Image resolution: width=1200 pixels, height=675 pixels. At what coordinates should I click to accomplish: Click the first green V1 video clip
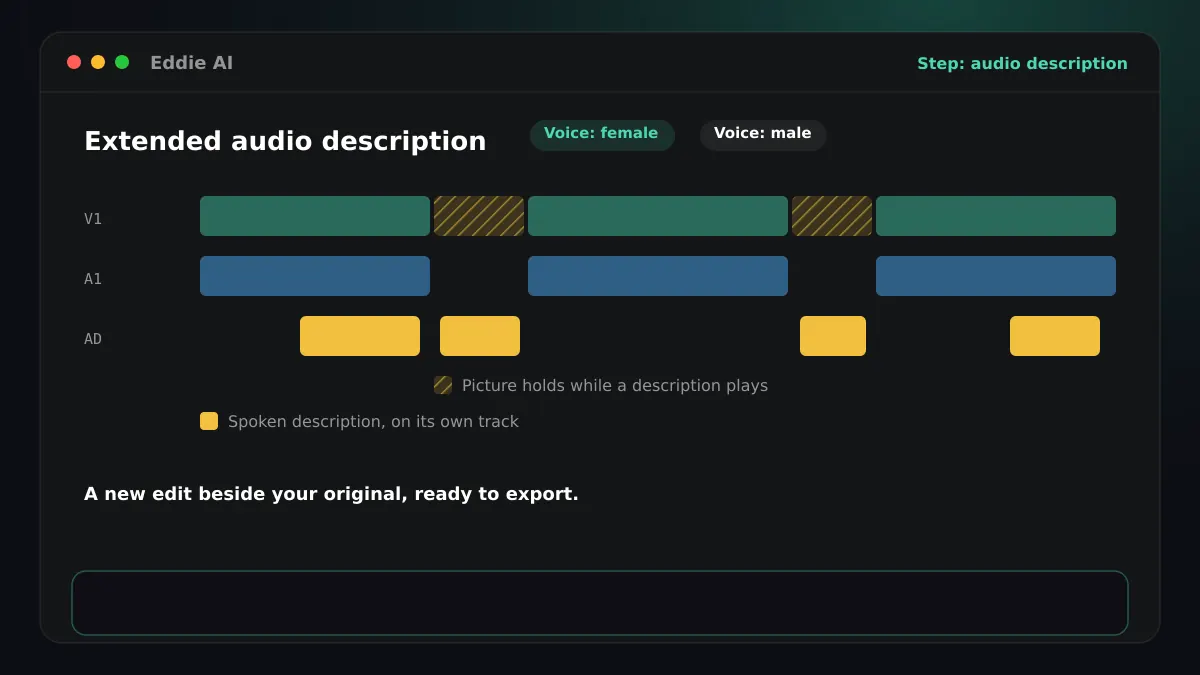click(315, 216)
